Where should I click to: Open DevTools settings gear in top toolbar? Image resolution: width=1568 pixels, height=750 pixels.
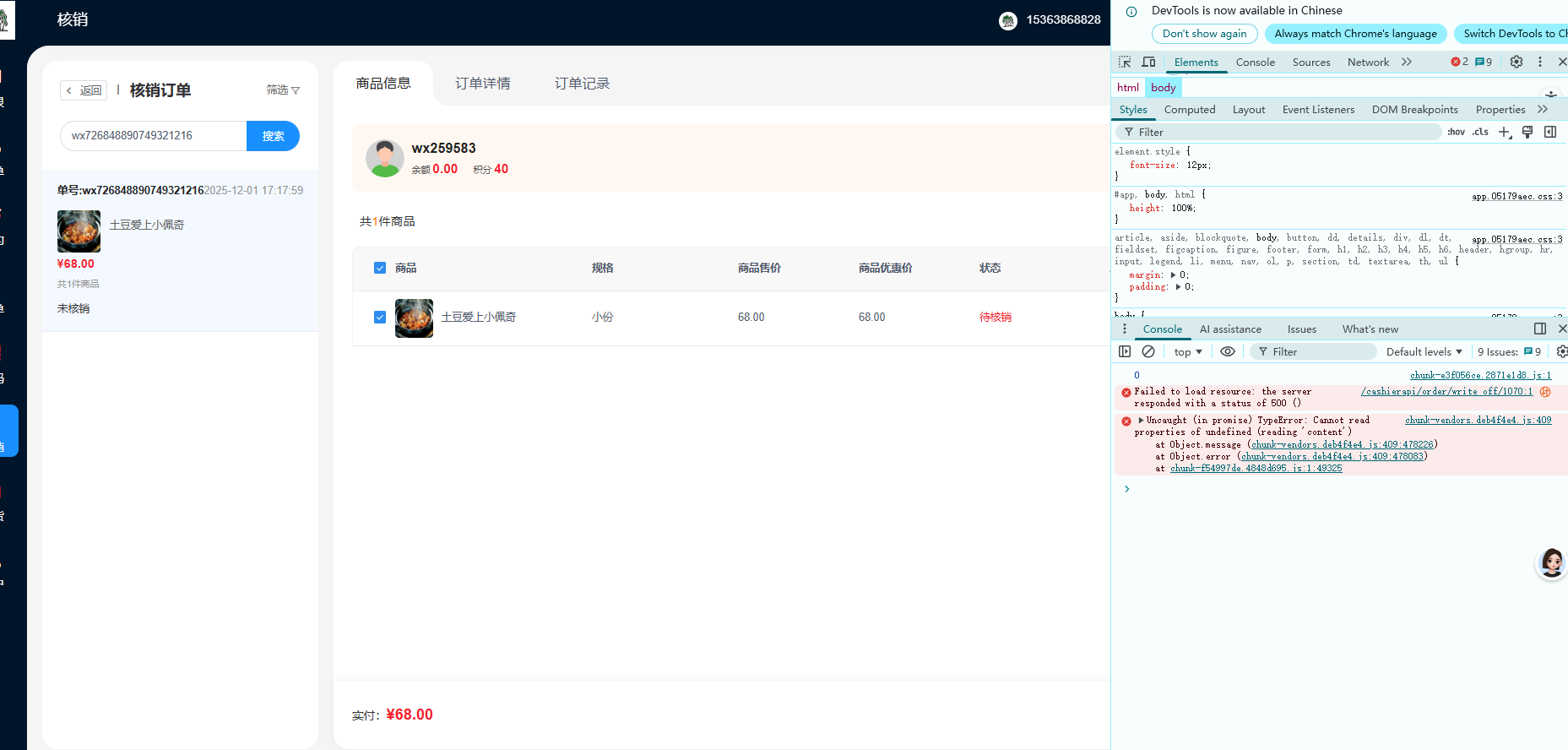tap(1516, 62)
